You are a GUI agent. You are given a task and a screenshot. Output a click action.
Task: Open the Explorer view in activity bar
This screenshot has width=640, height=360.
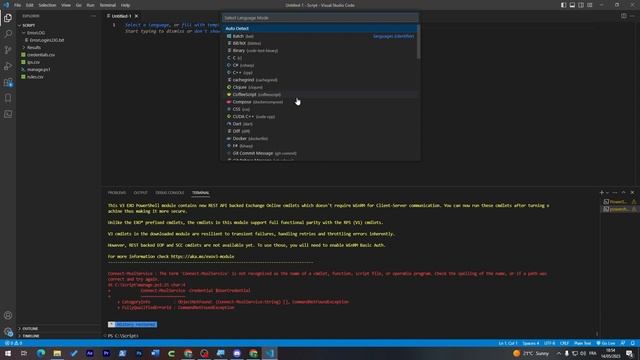pos(8,18)
